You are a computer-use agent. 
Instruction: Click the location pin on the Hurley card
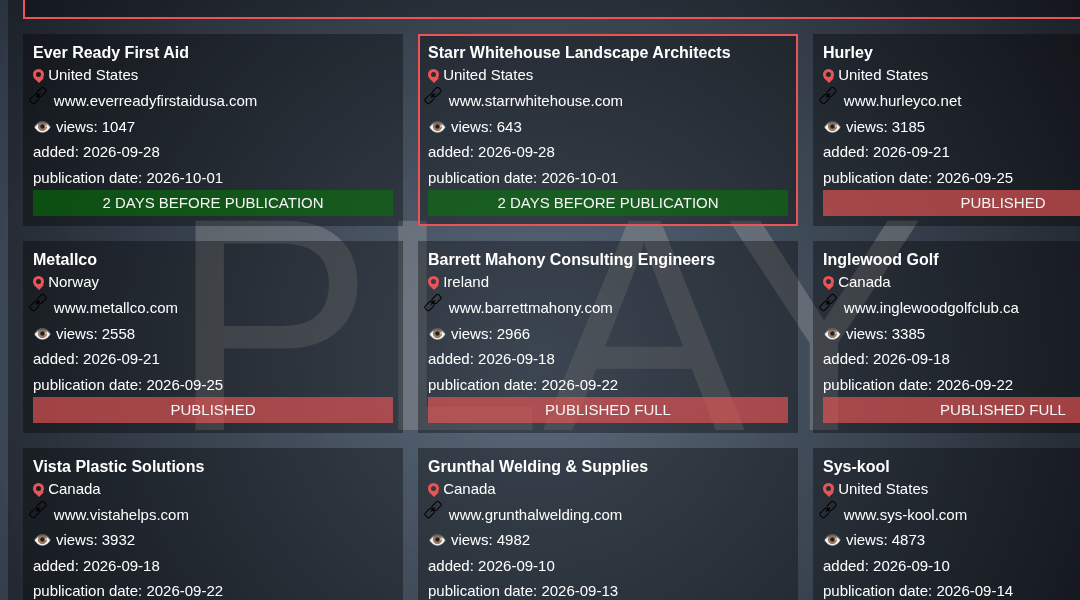click(829, 76)
